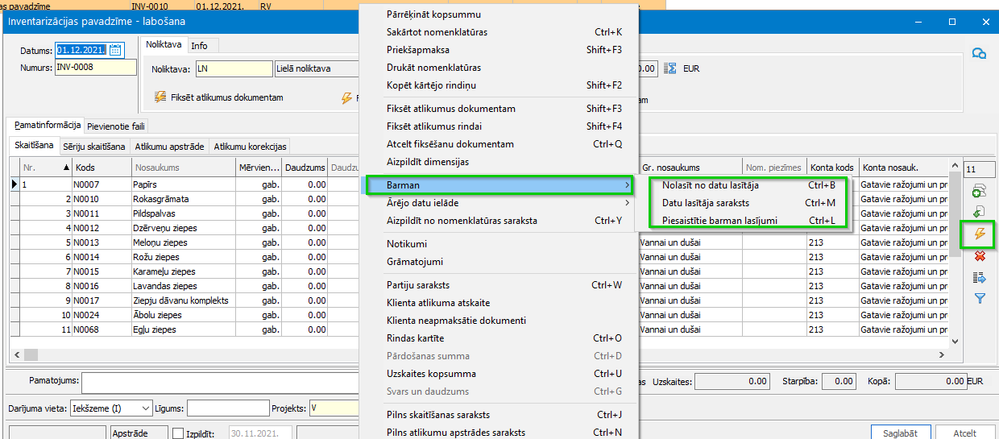The height and width of the screenshot is (439, 999).
Task: Open Pilns skaitīšanas saraksts menu item
Action: coord(498,415)
